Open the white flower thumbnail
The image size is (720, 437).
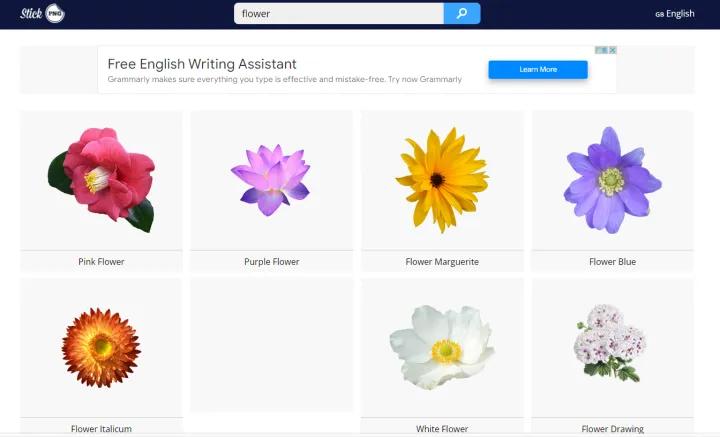pyautogui.click(x=442, y=347)
